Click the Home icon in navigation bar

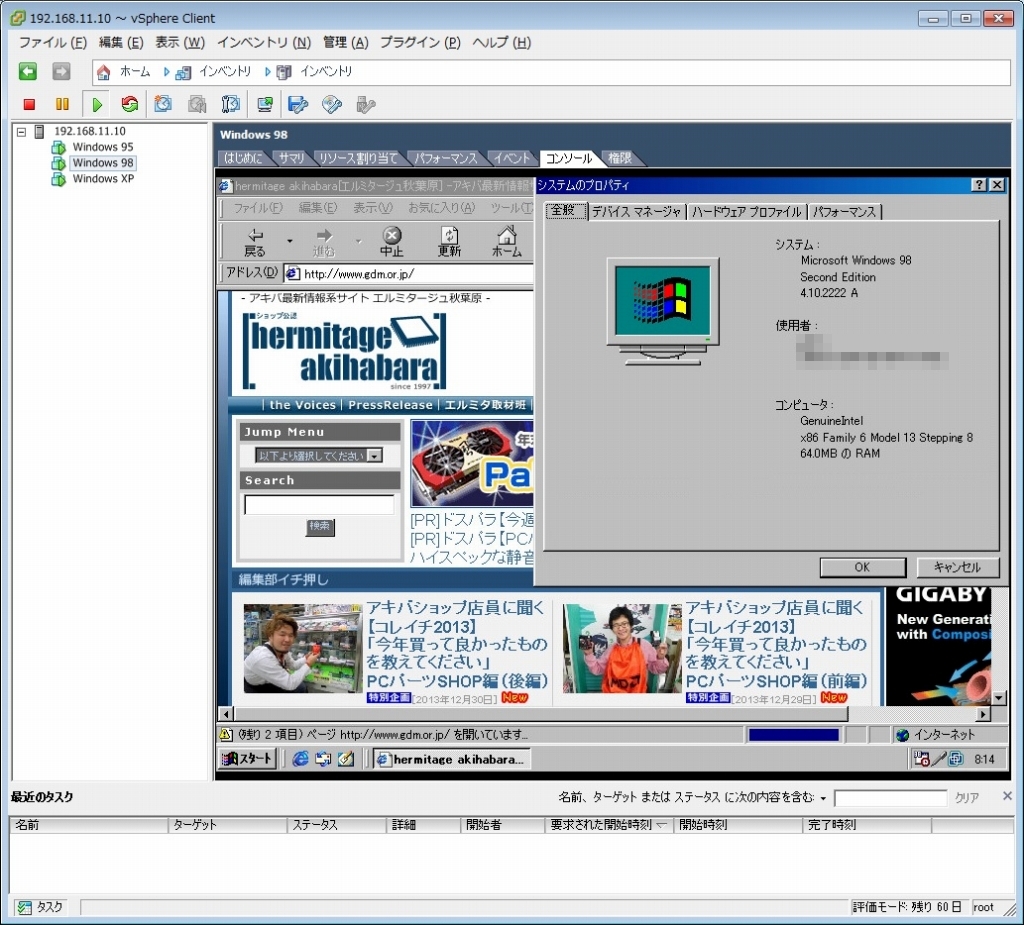click(x=103, y=72)
